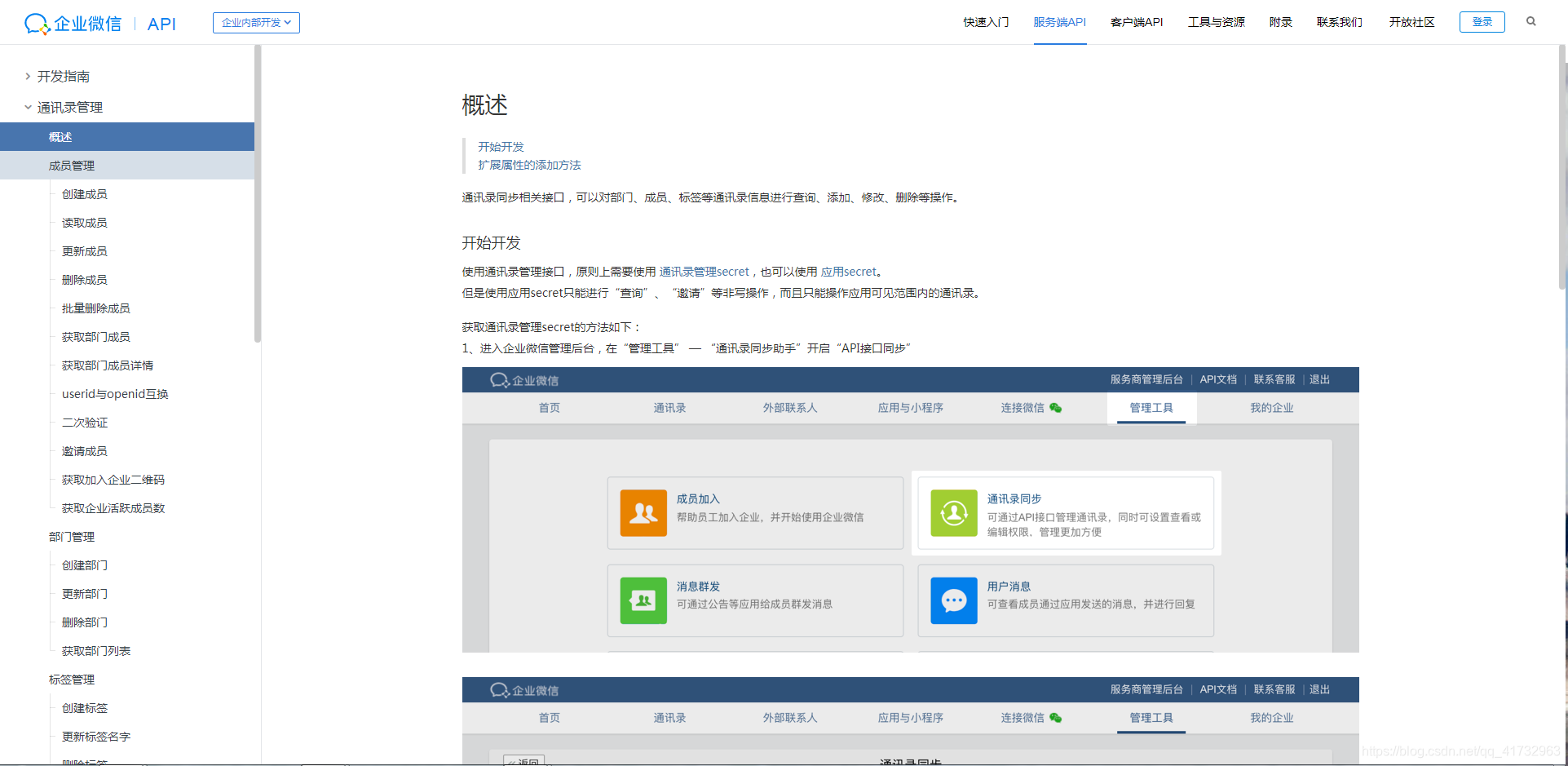The height and width of the screenshot is (766, 1568).
Task: Click the 登录 button
Action: 1482,22
